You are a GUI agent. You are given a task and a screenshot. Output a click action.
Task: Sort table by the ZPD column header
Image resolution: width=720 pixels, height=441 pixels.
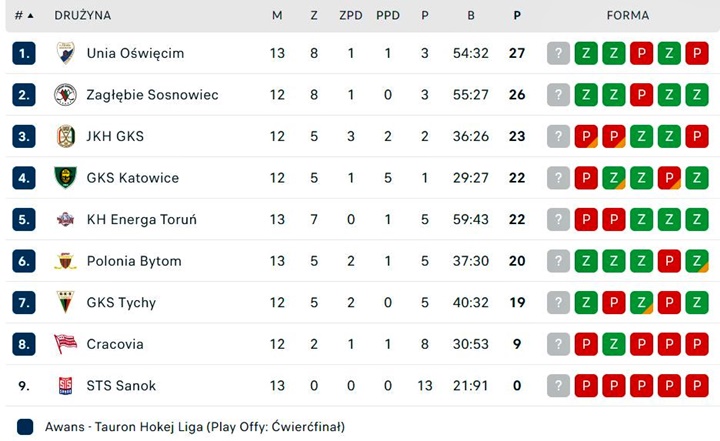pyautogui.click(x=351, y=16)
